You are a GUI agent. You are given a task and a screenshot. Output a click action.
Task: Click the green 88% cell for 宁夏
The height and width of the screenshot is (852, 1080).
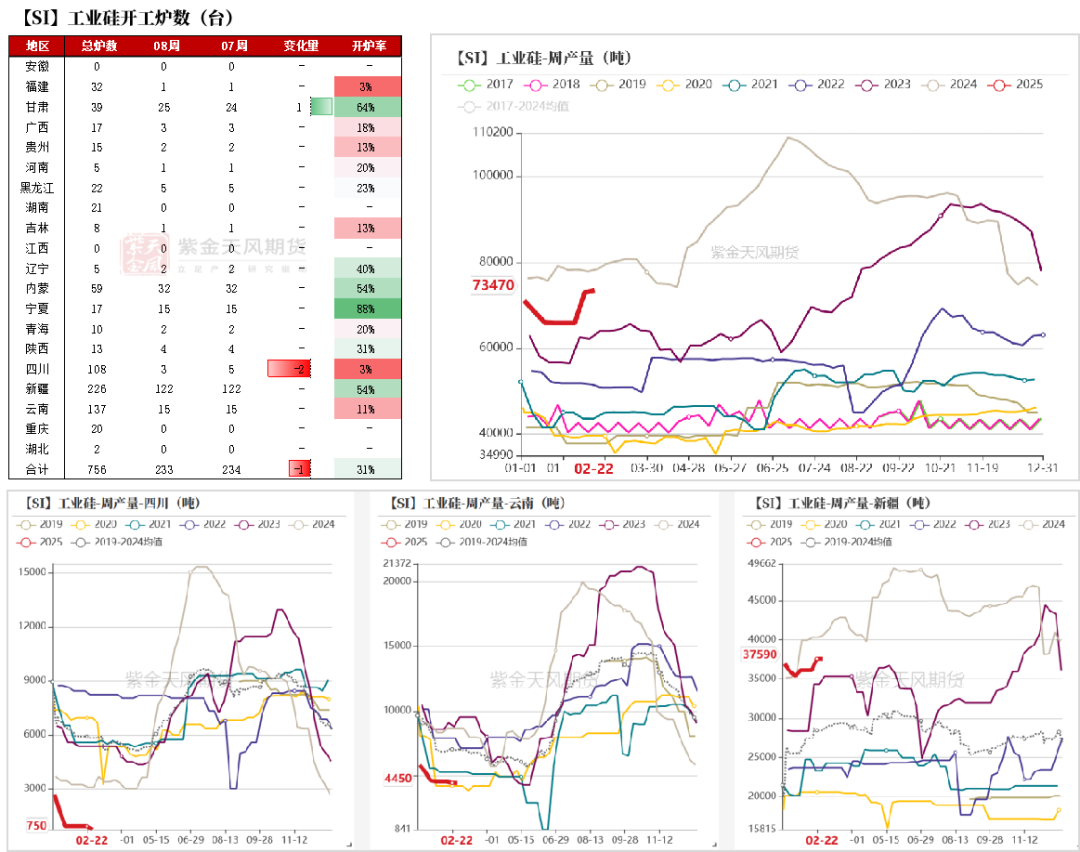367,309
